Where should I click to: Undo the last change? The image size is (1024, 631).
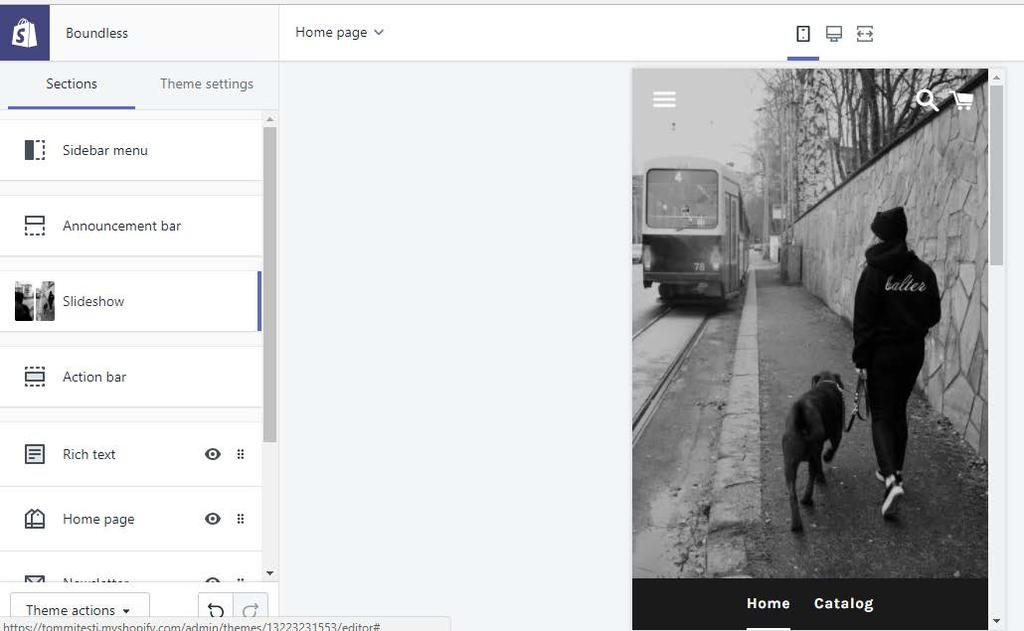click(x=216, y=610)
